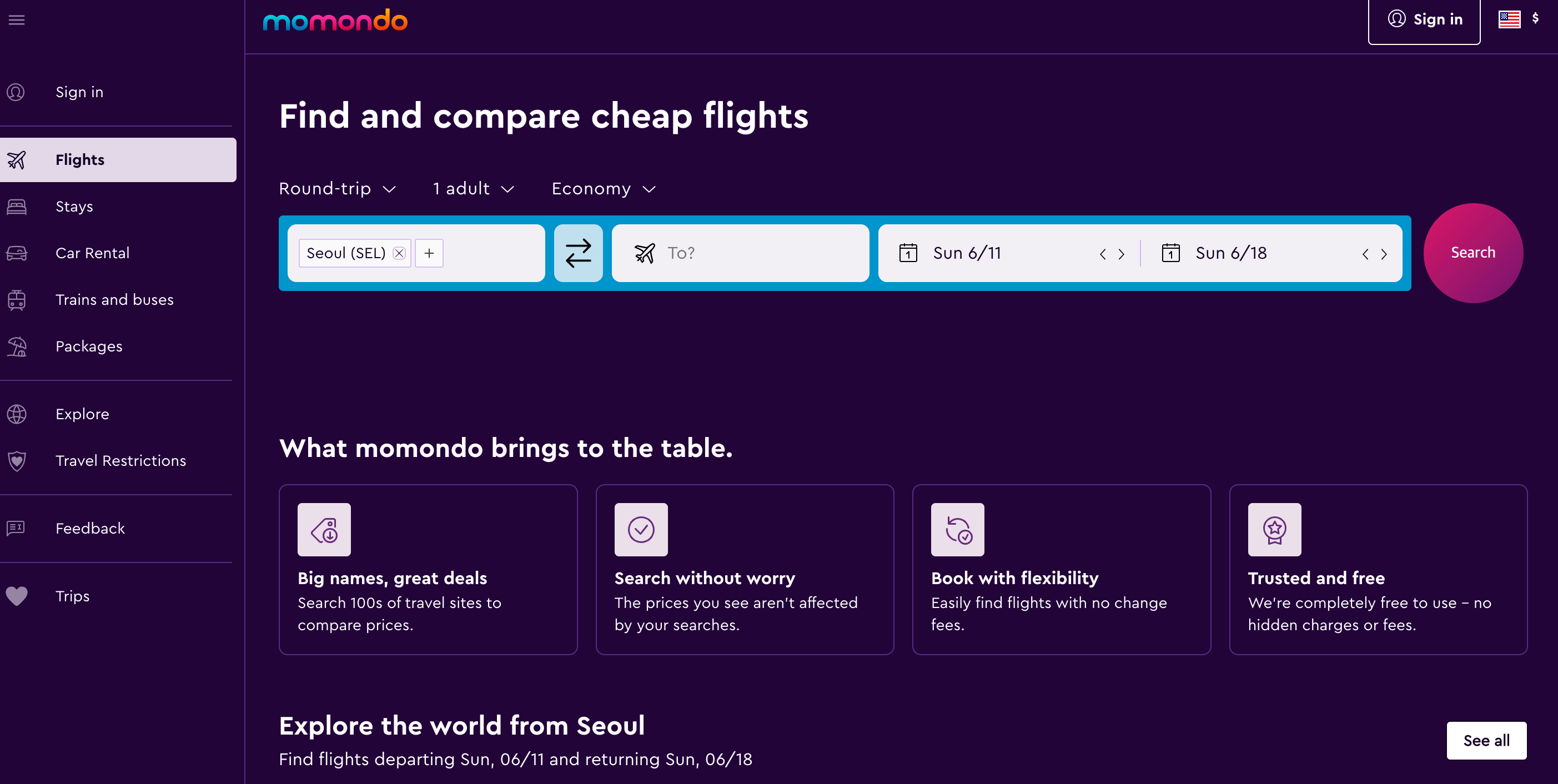Click the hamburger menu icon

pos(16,20)
